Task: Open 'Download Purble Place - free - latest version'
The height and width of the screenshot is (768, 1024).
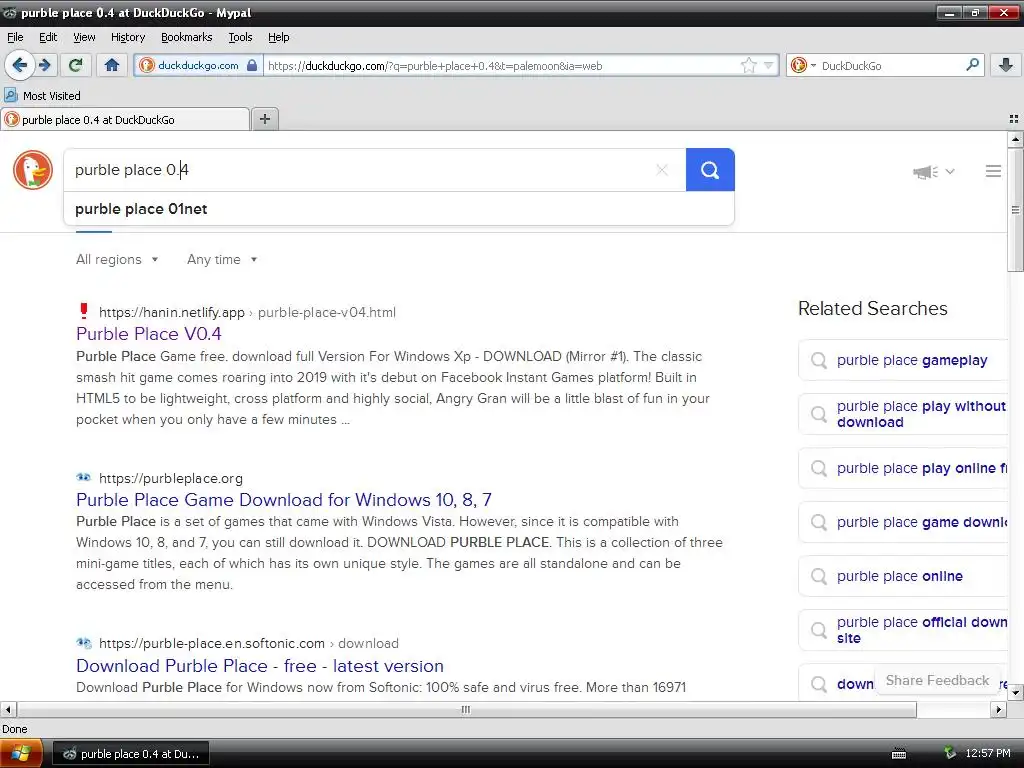Action: coord(260,665)
